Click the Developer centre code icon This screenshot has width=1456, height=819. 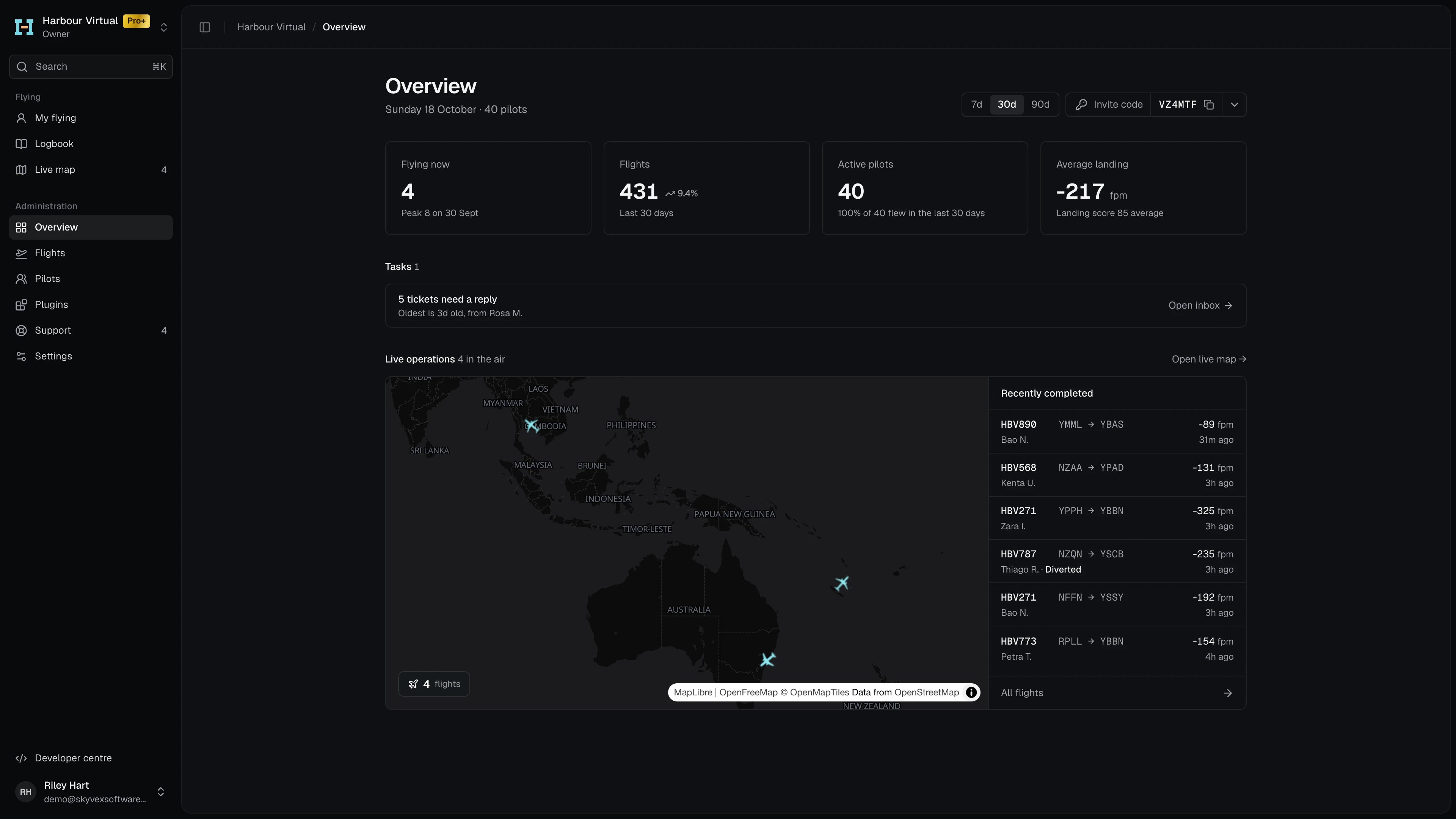click(22, 758)
